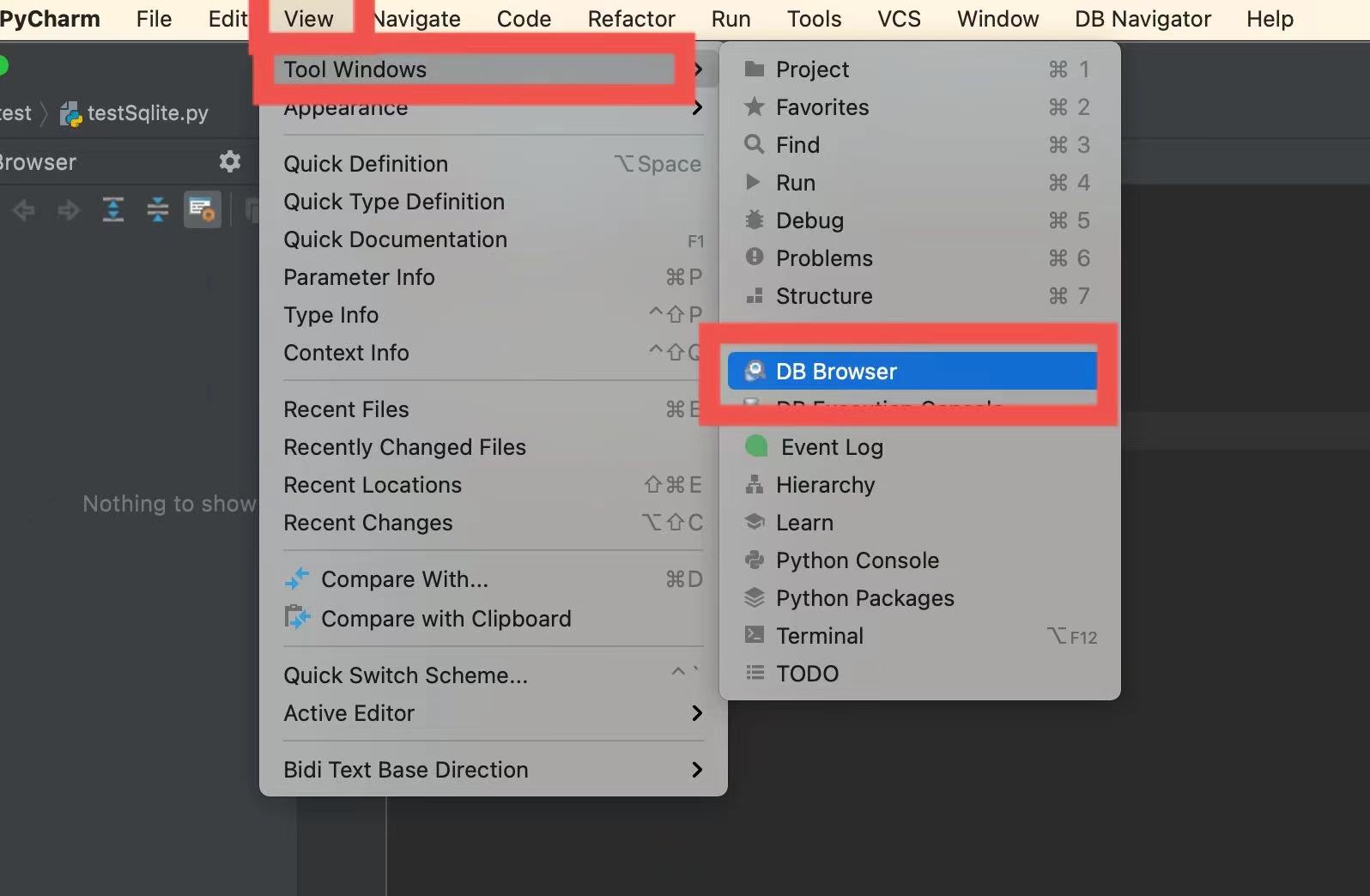Click the forward navigation arrow in DB Browser
This screenshot has width=1370, height=896.
(x=68, y=210)
